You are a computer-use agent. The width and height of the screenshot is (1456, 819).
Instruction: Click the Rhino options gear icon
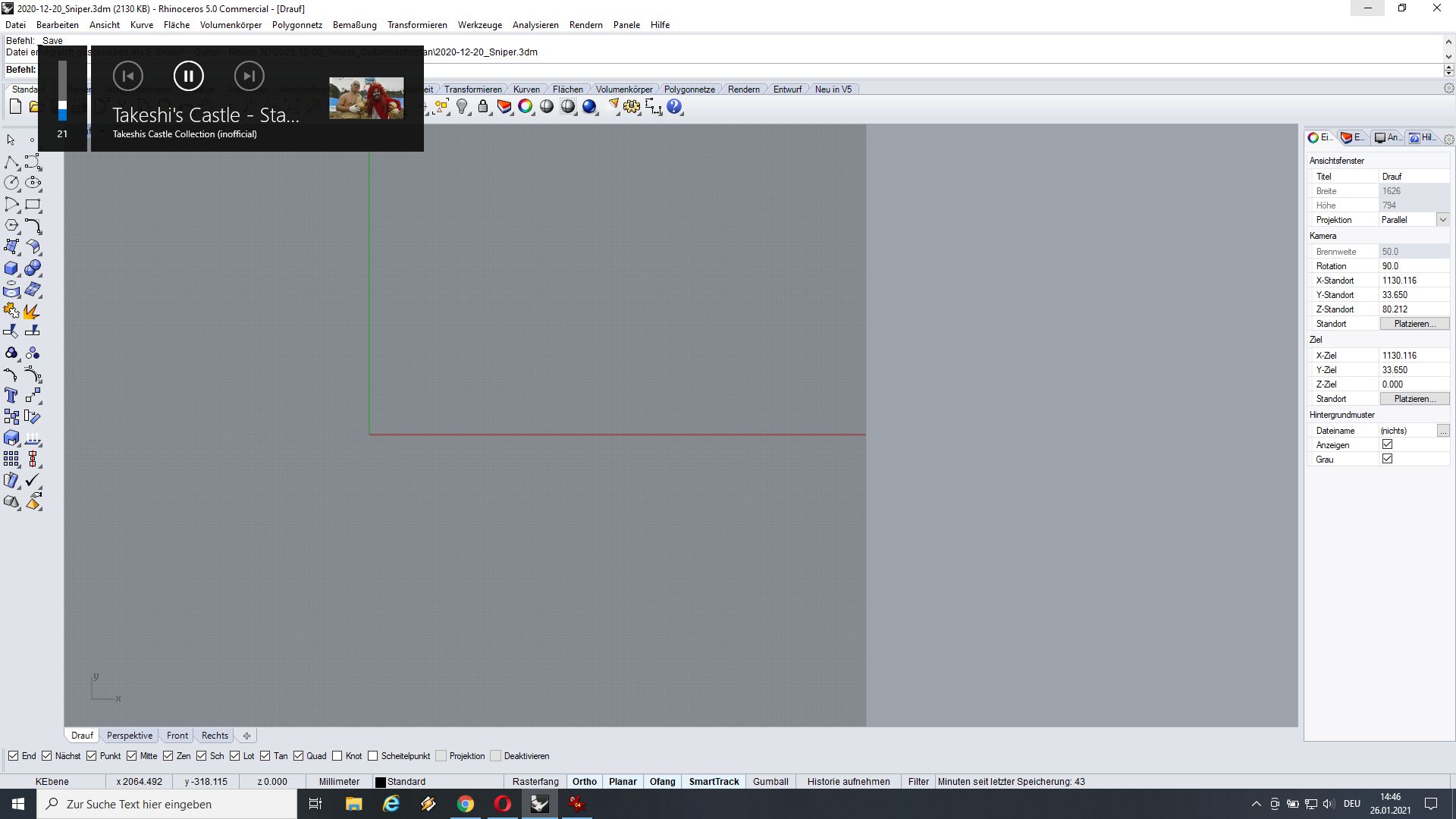tap(632, 107)
